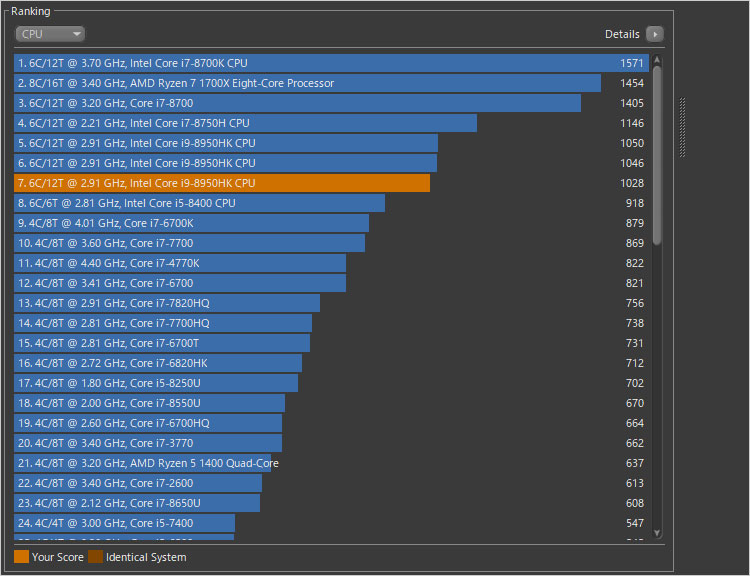Click the Details arrow button
This screenshot has width=750, height=576.
pyautogui.click(x=654, y=34)
